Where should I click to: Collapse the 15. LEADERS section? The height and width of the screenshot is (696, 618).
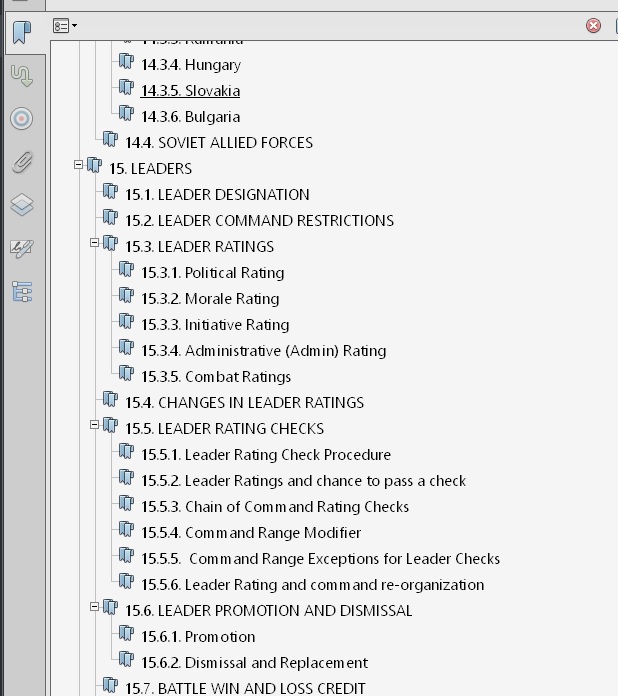78,165
